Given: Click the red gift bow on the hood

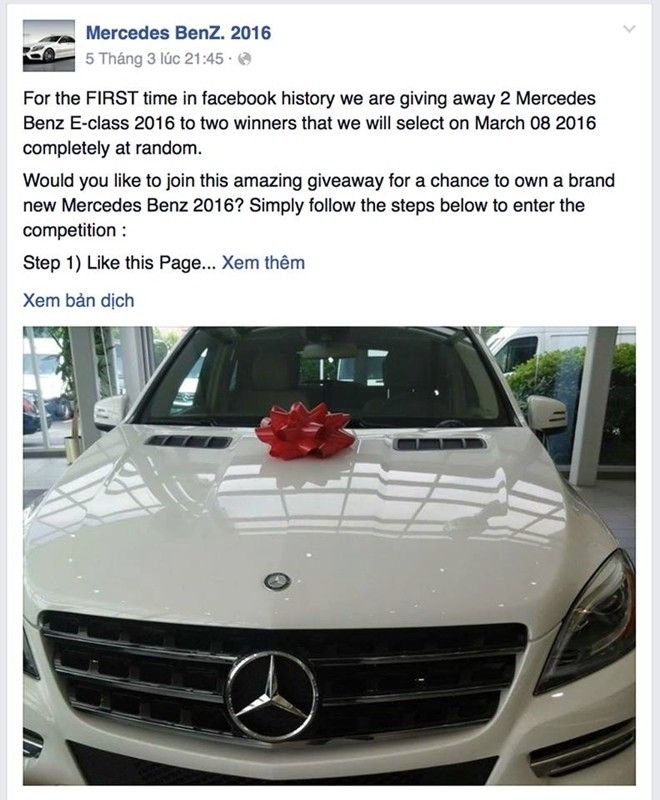Looking at the screenshot, I should point(305,430).
